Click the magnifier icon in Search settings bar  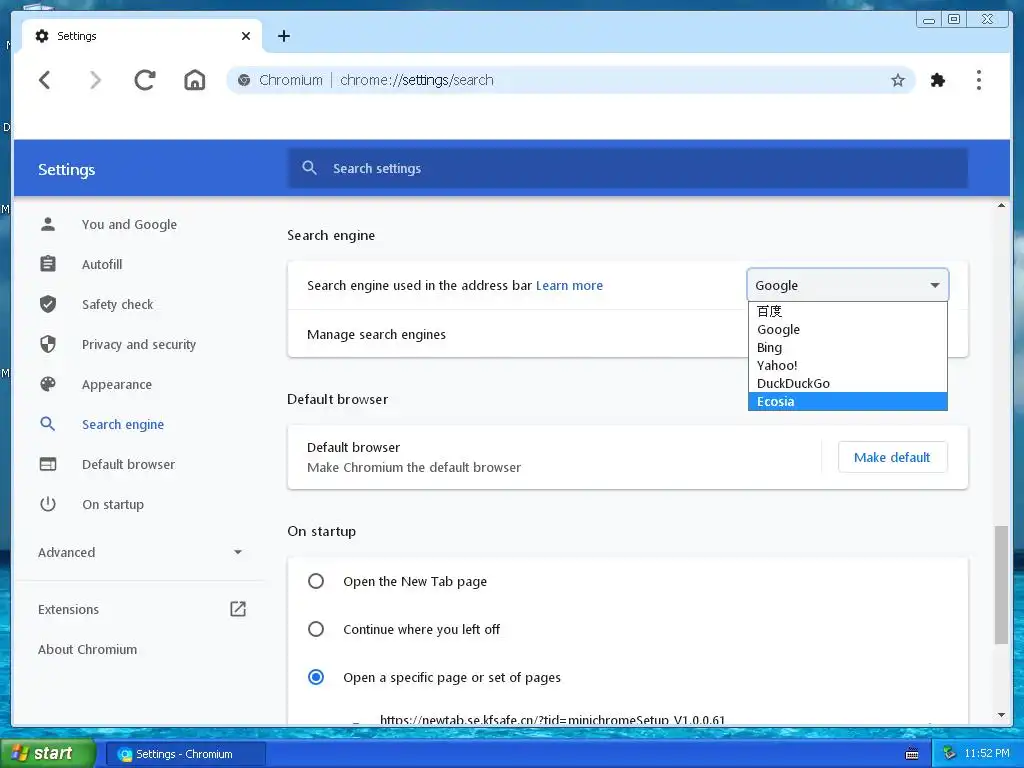tap(310, 168)
